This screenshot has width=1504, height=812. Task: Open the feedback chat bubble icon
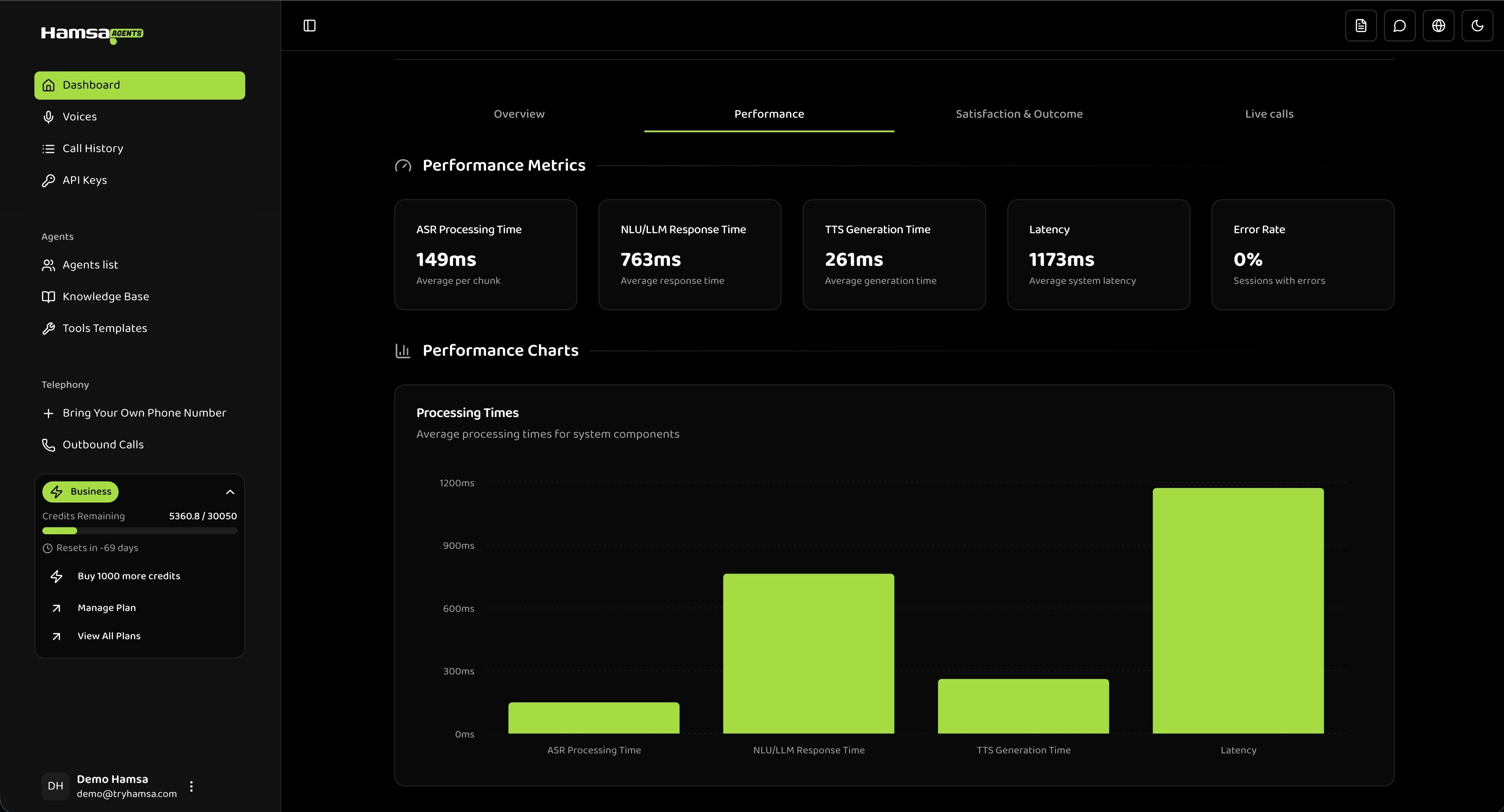(1399, 25)
